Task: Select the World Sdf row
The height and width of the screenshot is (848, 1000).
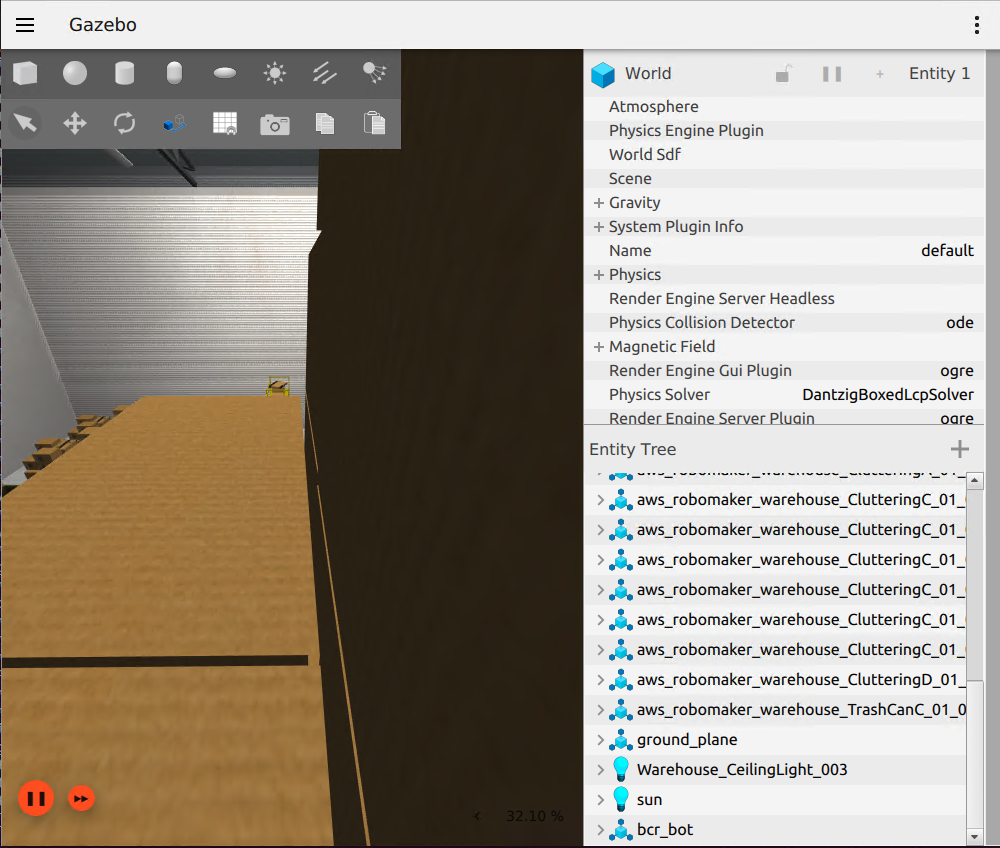Action: (784, 155)
